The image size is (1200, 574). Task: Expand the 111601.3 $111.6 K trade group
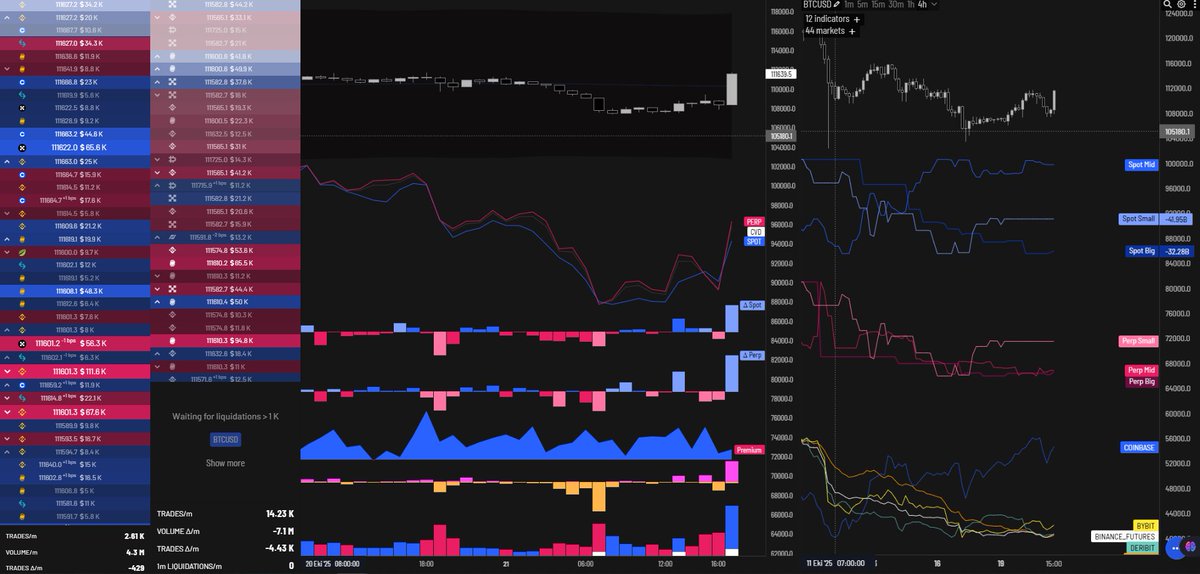point(7,371)
